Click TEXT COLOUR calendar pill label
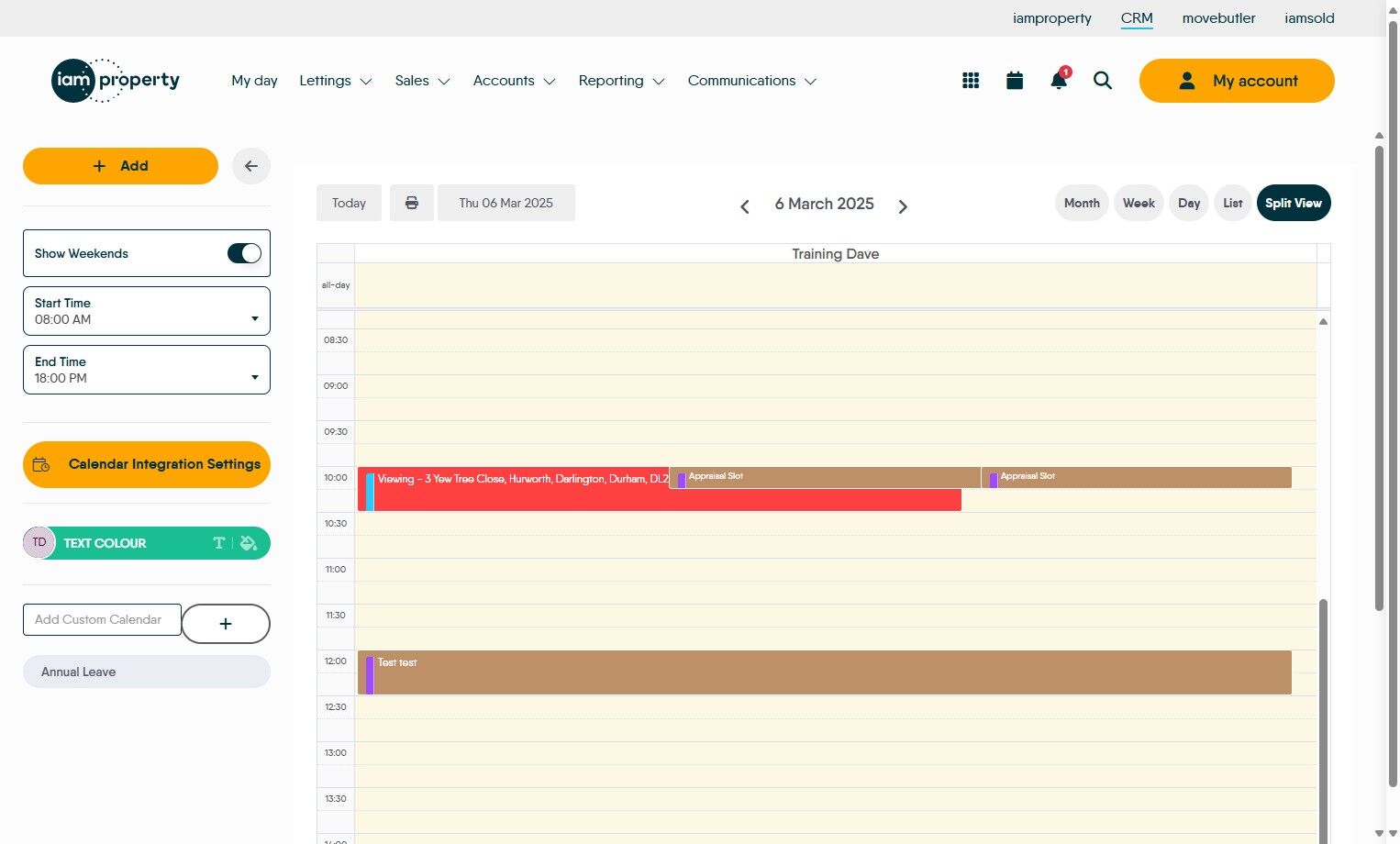The image size is (1400, 844). [105, 543]
